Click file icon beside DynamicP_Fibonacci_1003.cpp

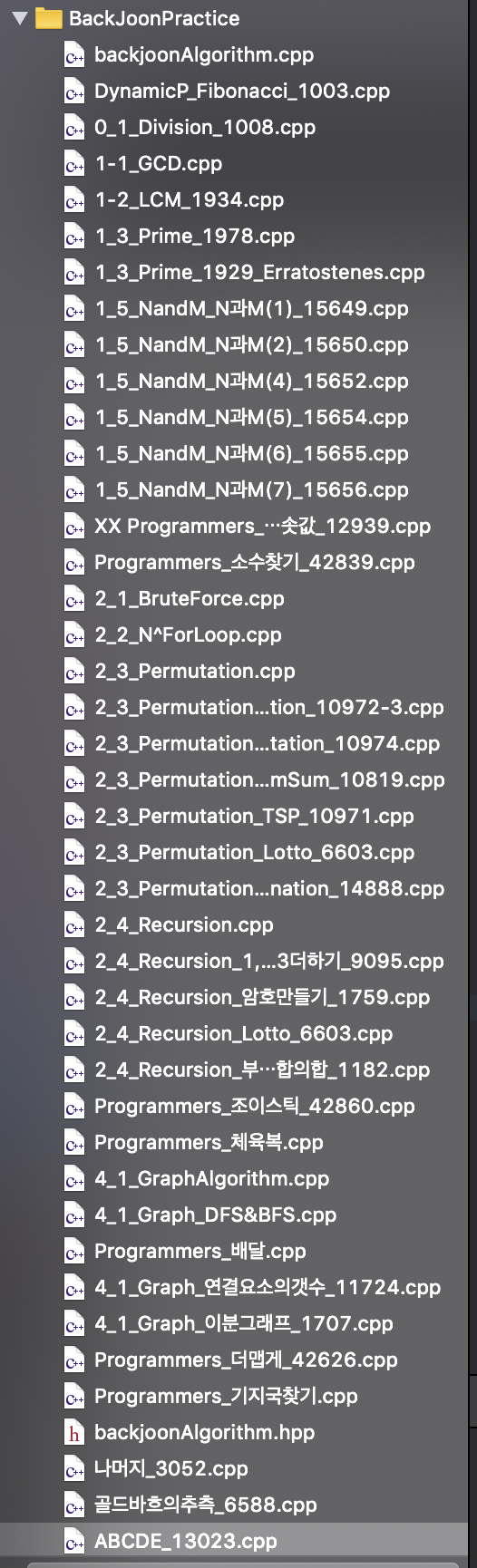74,92
